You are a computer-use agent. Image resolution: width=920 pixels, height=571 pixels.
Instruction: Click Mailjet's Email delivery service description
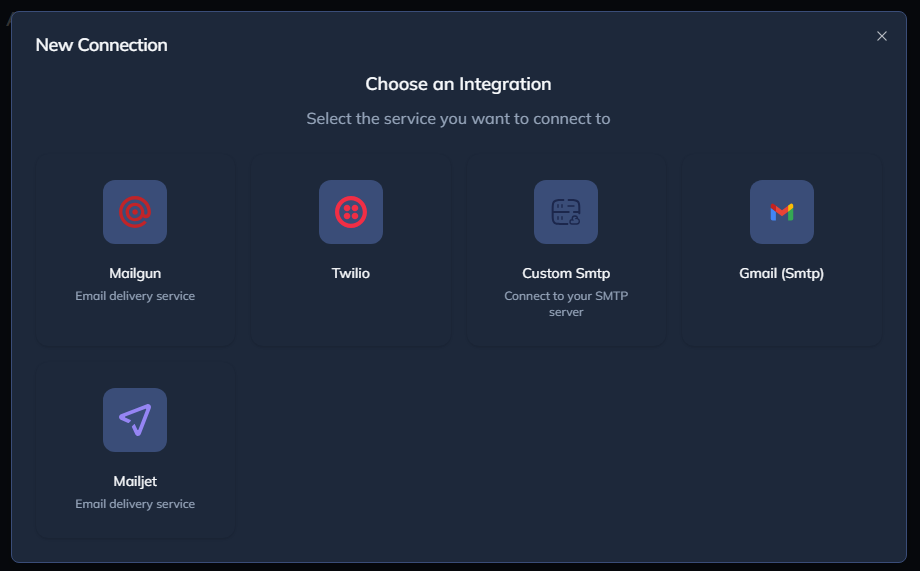135,504
